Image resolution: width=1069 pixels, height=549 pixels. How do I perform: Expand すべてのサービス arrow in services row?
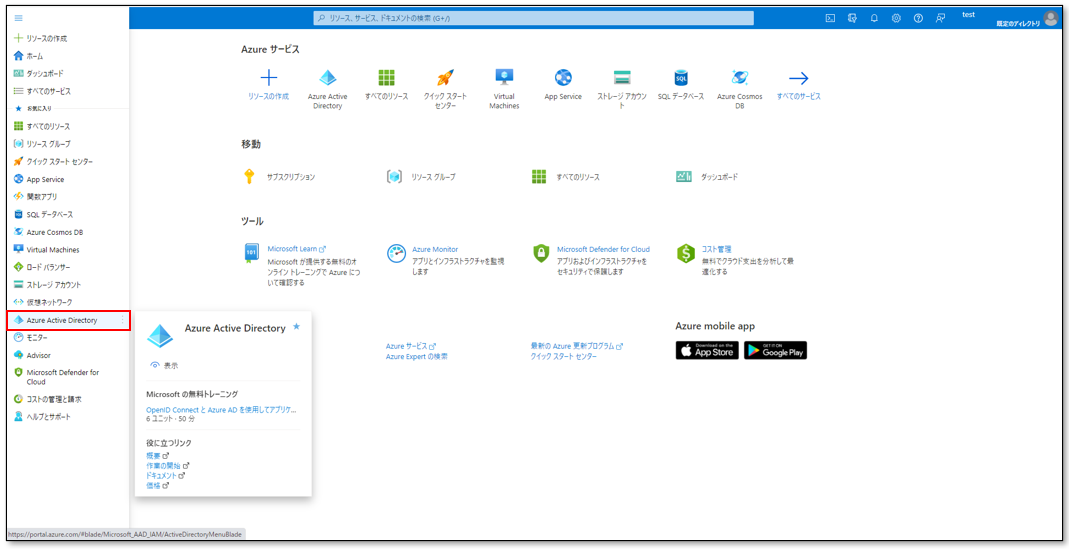coord(798,78)
